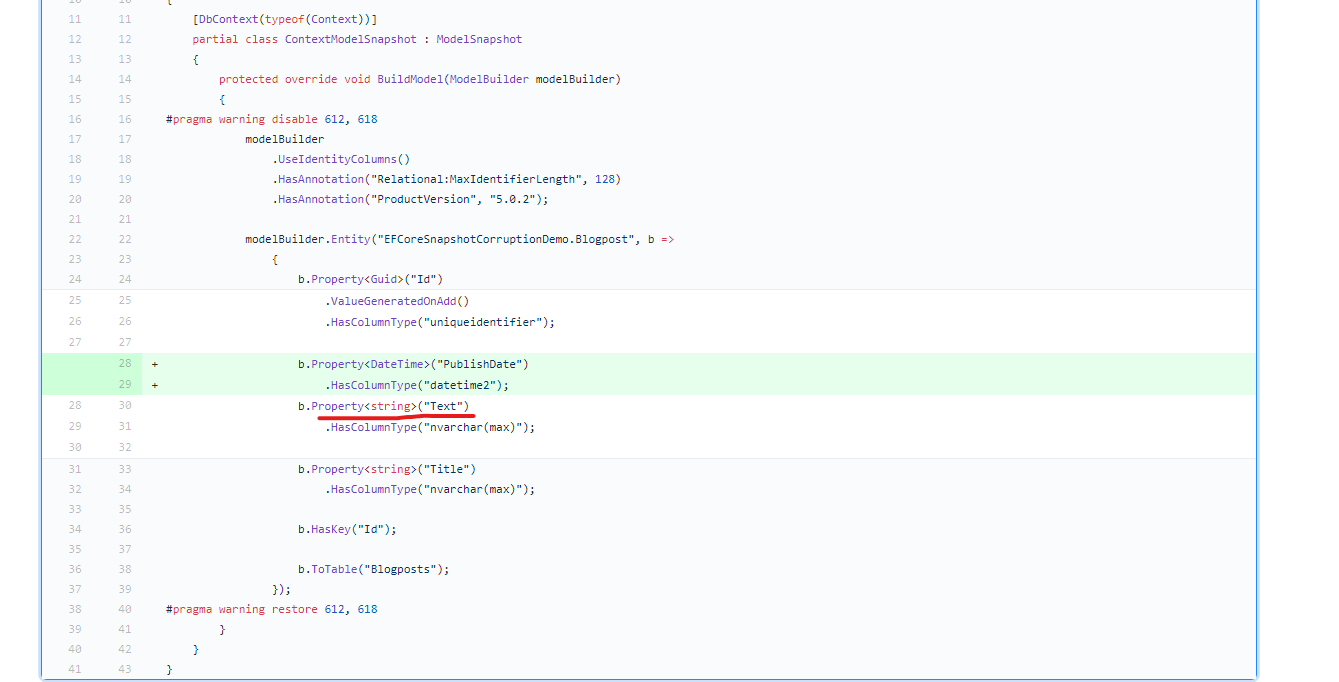The image size is (1339, 682).
Task: Click the "Relational:MaxIdentifierLength" annotation string
Action: pyautogui.click(x=475, y=179)
